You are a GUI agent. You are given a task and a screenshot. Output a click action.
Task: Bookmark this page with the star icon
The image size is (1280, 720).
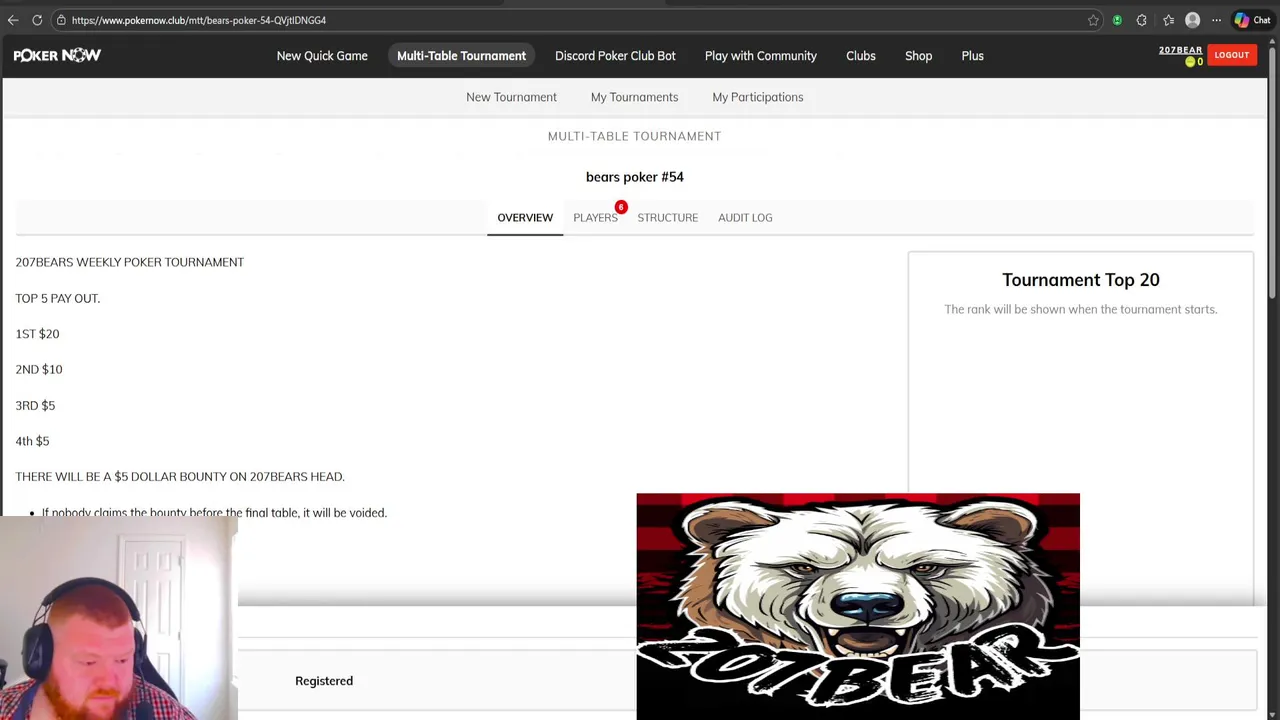click(x=1093, y=20)
